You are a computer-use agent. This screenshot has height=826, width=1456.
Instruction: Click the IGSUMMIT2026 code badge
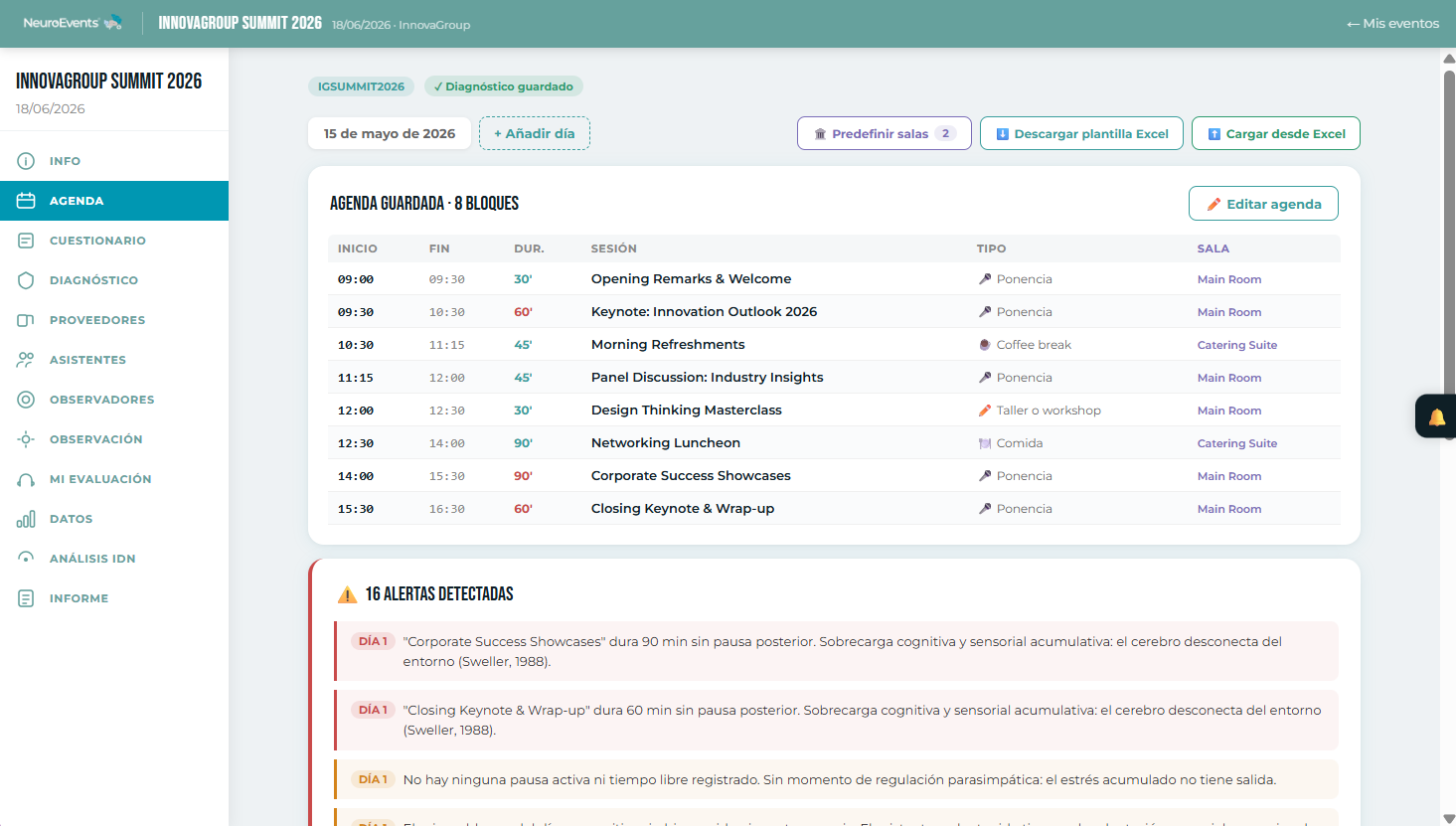(361, 86)
